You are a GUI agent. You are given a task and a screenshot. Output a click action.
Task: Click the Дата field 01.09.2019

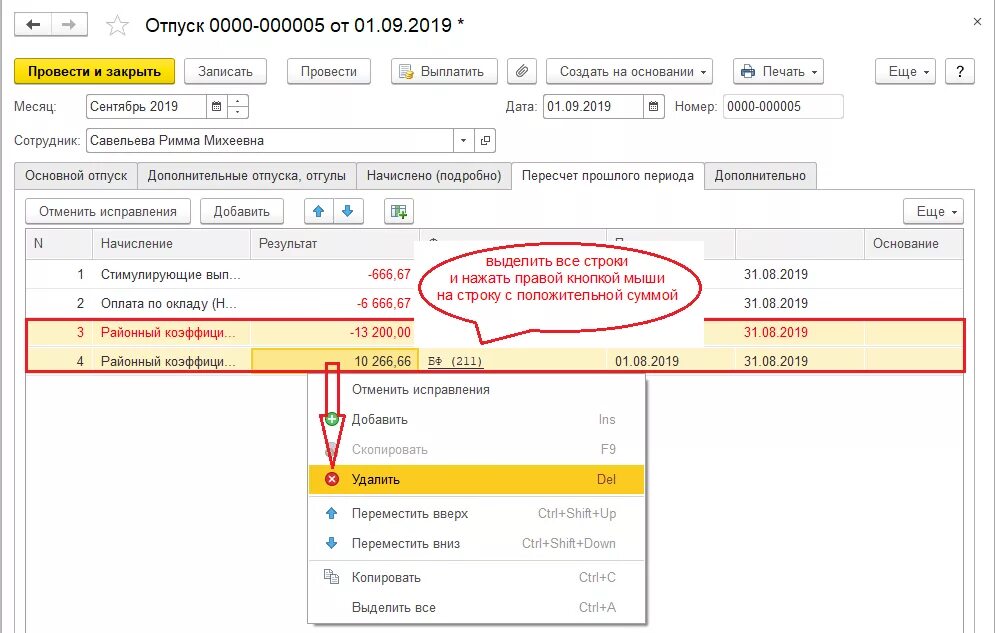coord(593,107)
